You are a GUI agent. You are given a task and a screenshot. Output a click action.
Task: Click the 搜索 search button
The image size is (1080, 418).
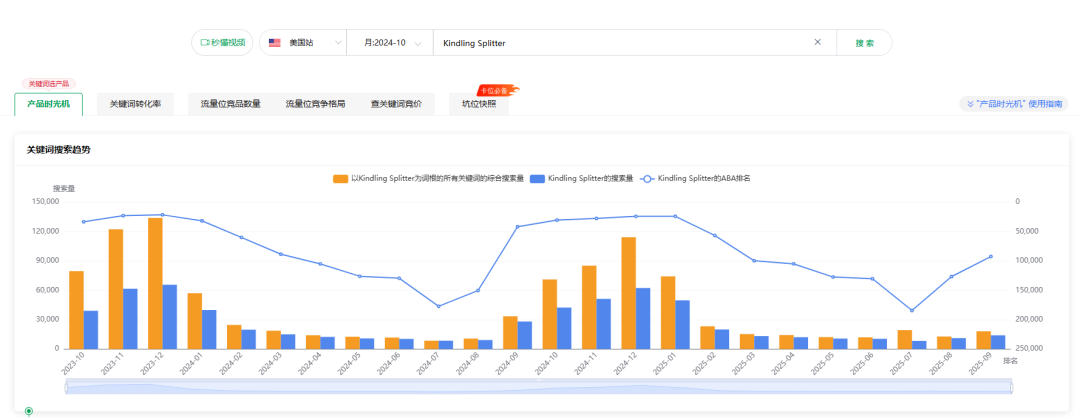[x=864, y=43]
